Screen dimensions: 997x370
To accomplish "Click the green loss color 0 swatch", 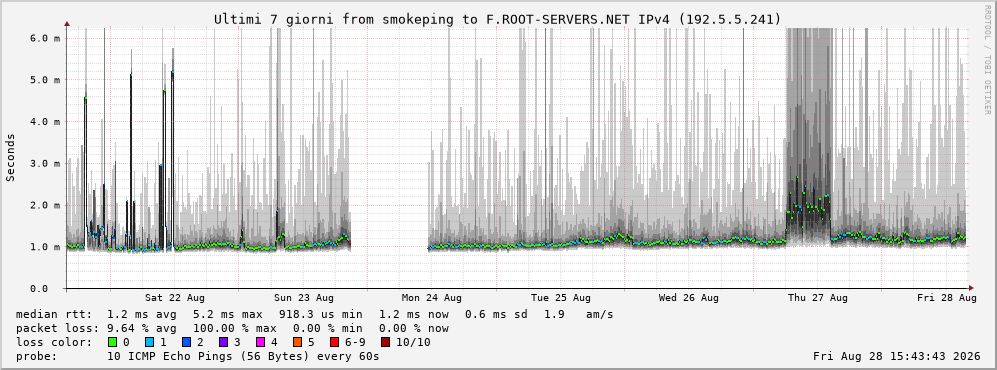I will coord(113,342).
